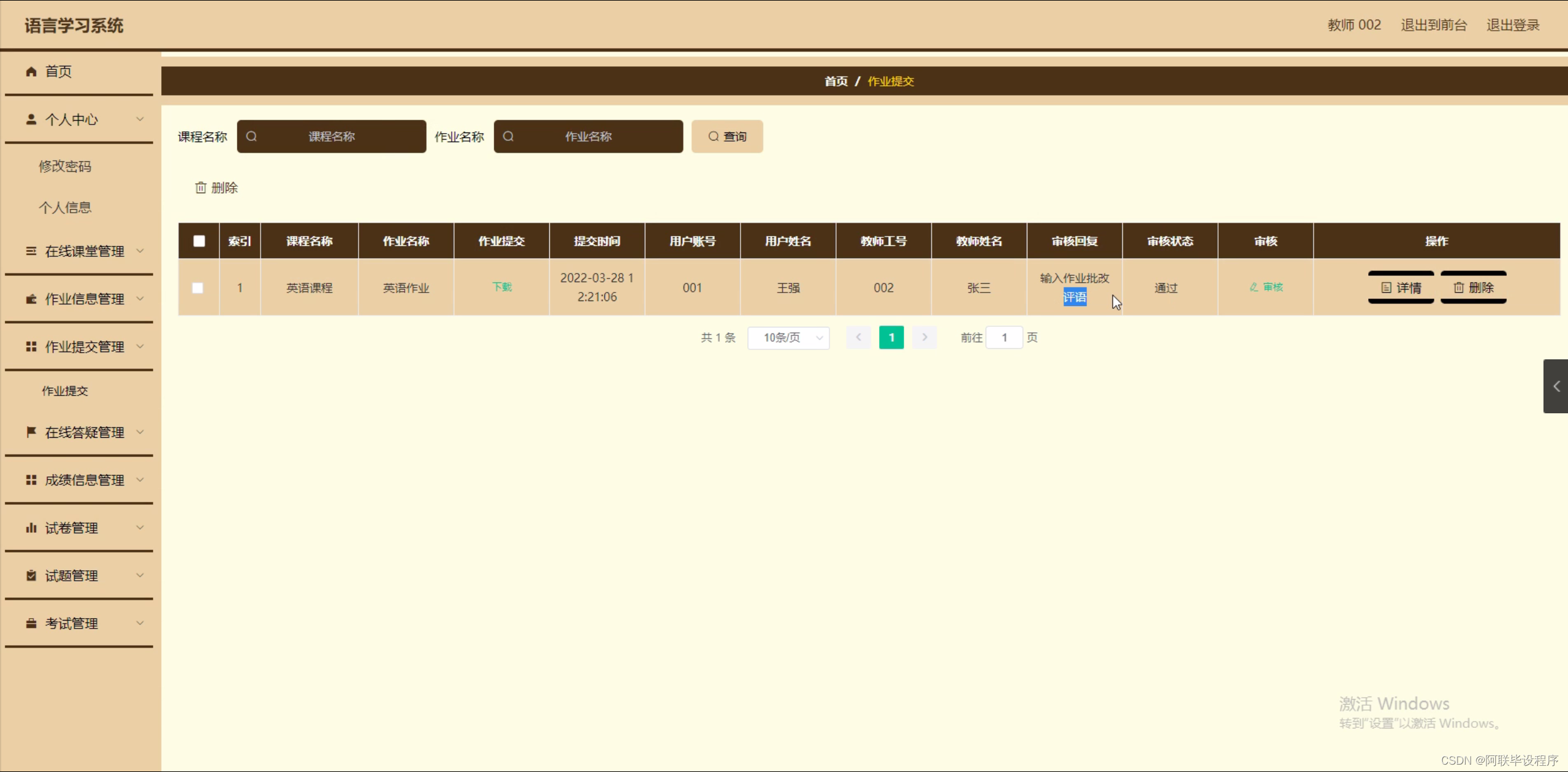
Task: Expand the 考试管理 chevron
Action: click(x=140, y=623)
